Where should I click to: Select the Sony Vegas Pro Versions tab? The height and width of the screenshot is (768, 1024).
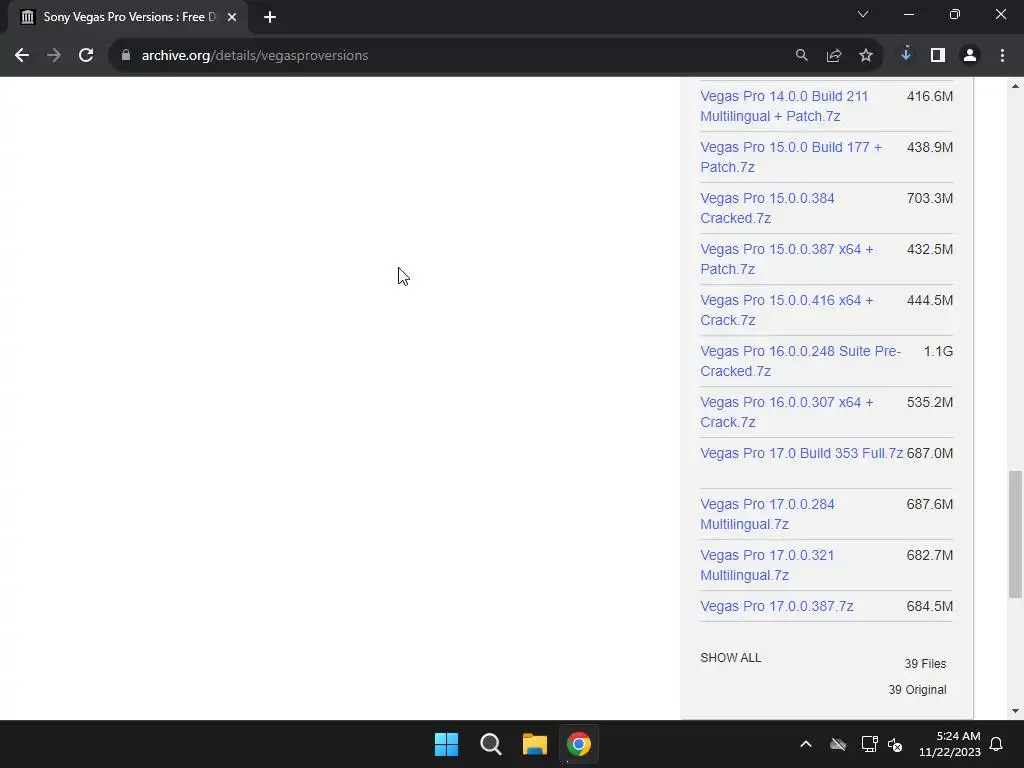(x=129, y=17)
